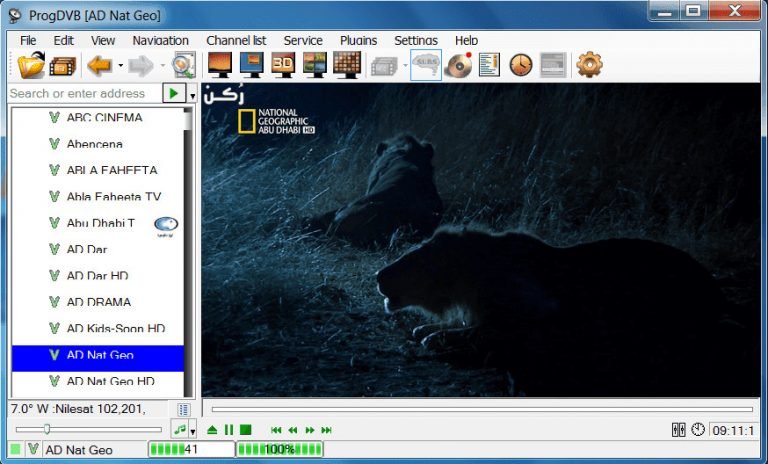
Task: Open the back arrow history dropdown
Action: point(120,65)
